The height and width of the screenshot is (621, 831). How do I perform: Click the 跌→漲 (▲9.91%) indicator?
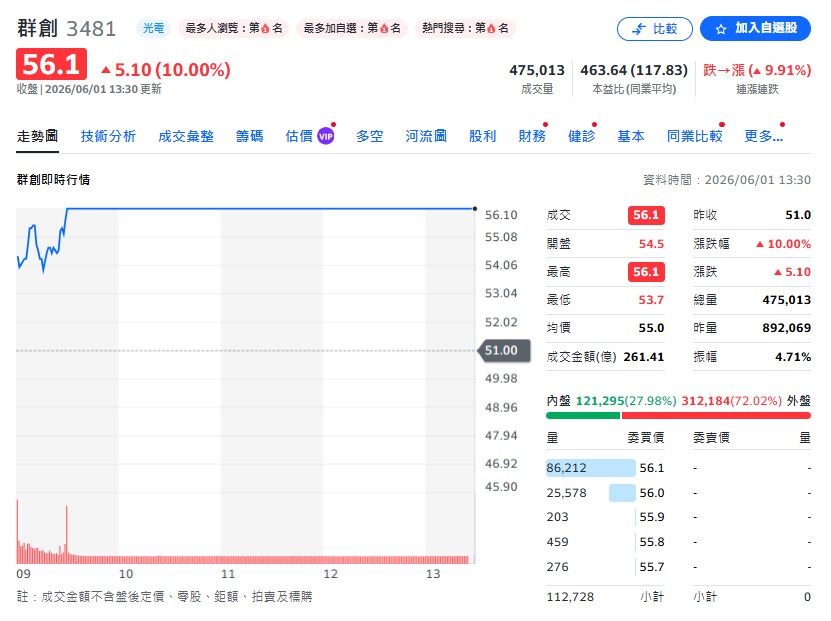click(x=757, y=70)
